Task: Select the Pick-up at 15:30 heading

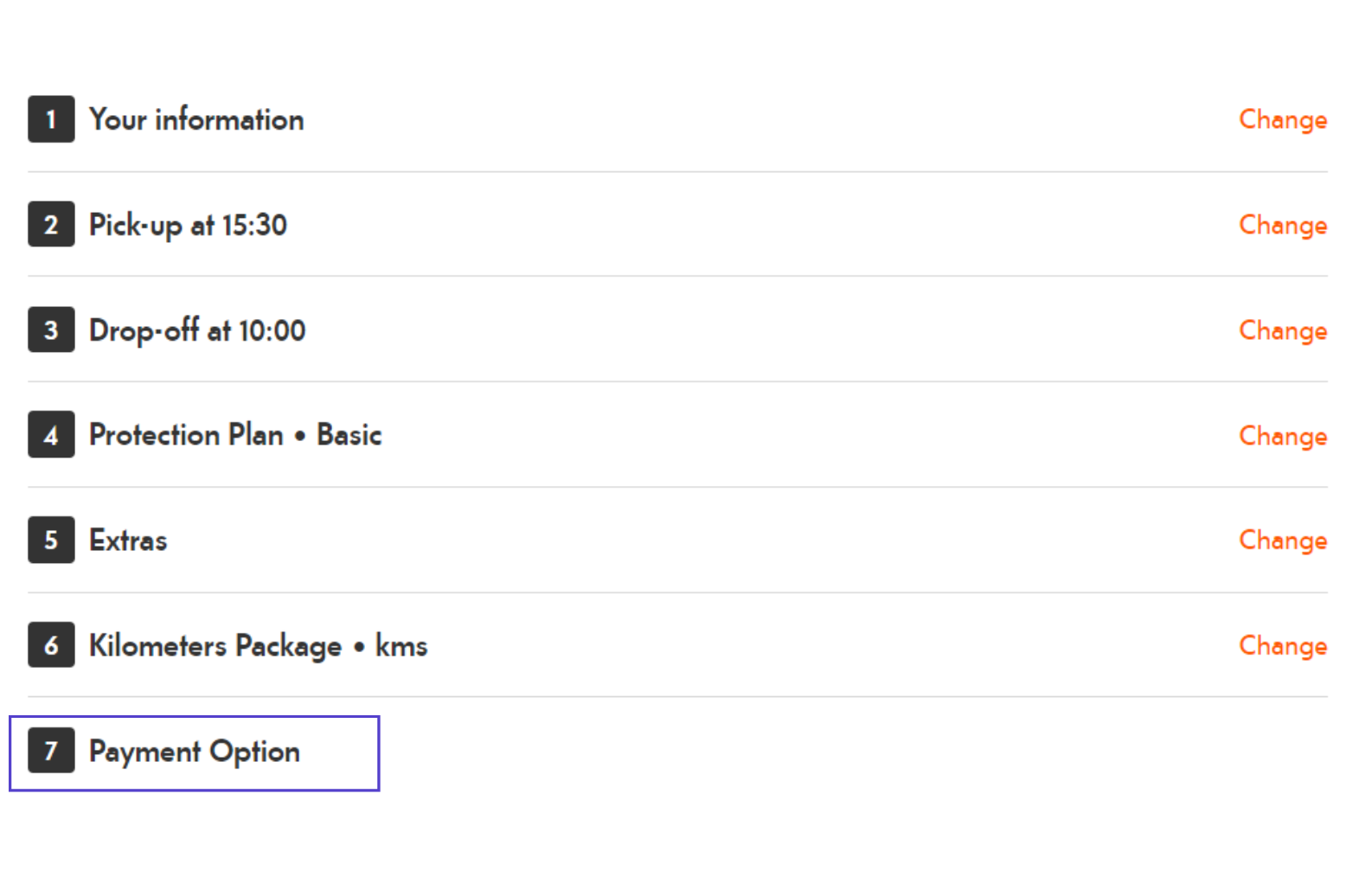Action: coord(188,225)
